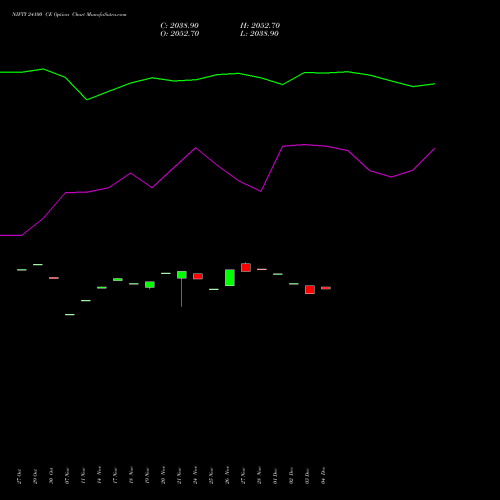Select the 25 Nov date label
The width and height of the screenshot is (500, 500).
(211, 476)
